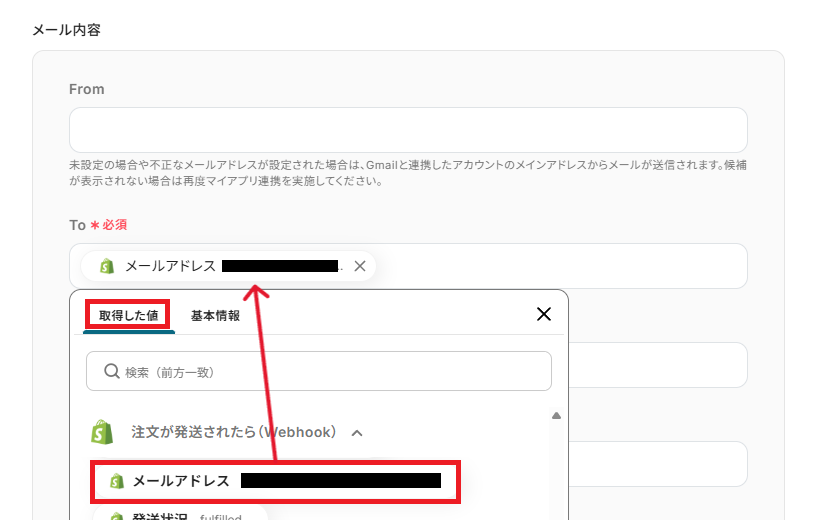Click the Shopify icon in the To field chip
Image resolution: width=817 pixels, height=520 pixels.
point(107,266)
